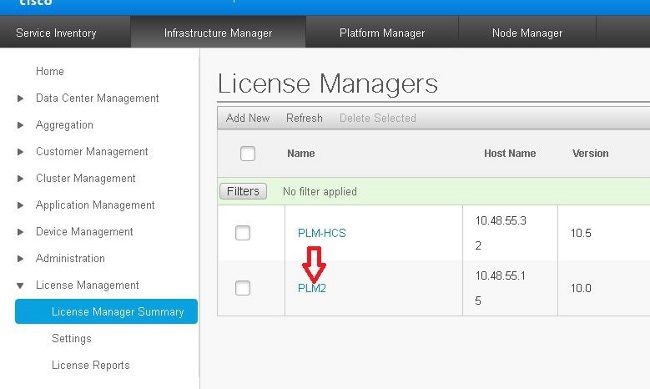Sort by the Name column header
The image size is (650, 389).
pos(301,153)
